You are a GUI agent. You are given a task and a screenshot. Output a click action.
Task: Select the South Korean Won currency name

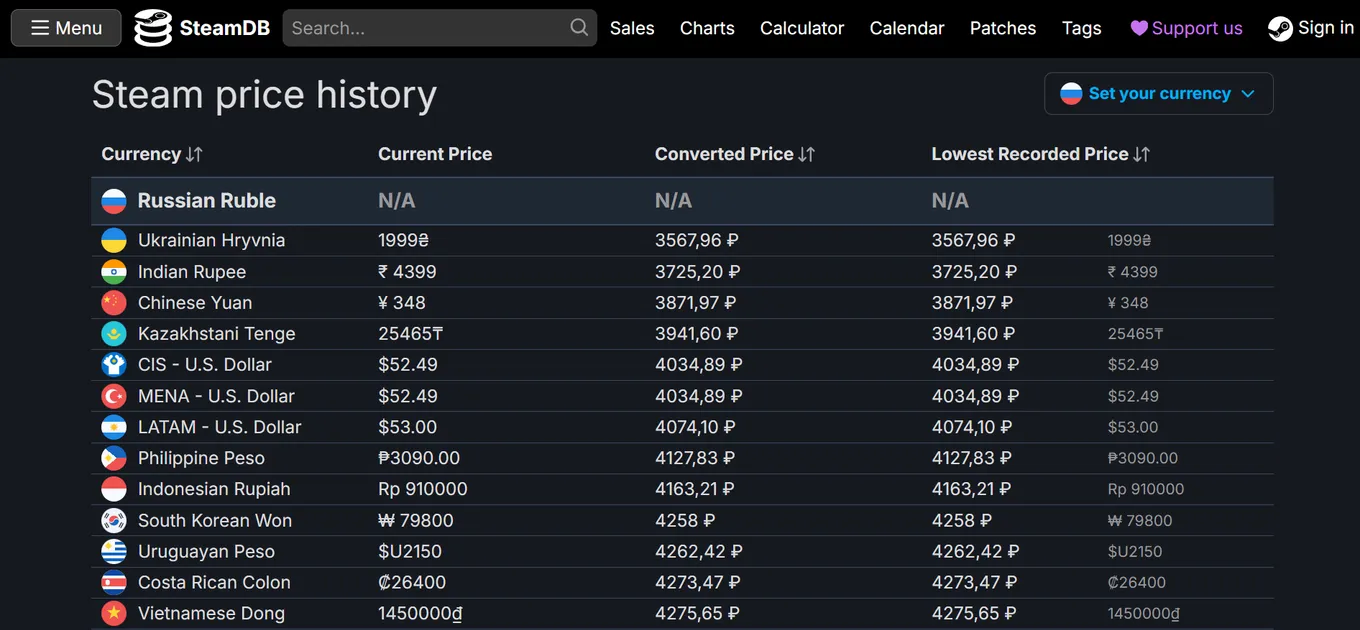point(215,520)
